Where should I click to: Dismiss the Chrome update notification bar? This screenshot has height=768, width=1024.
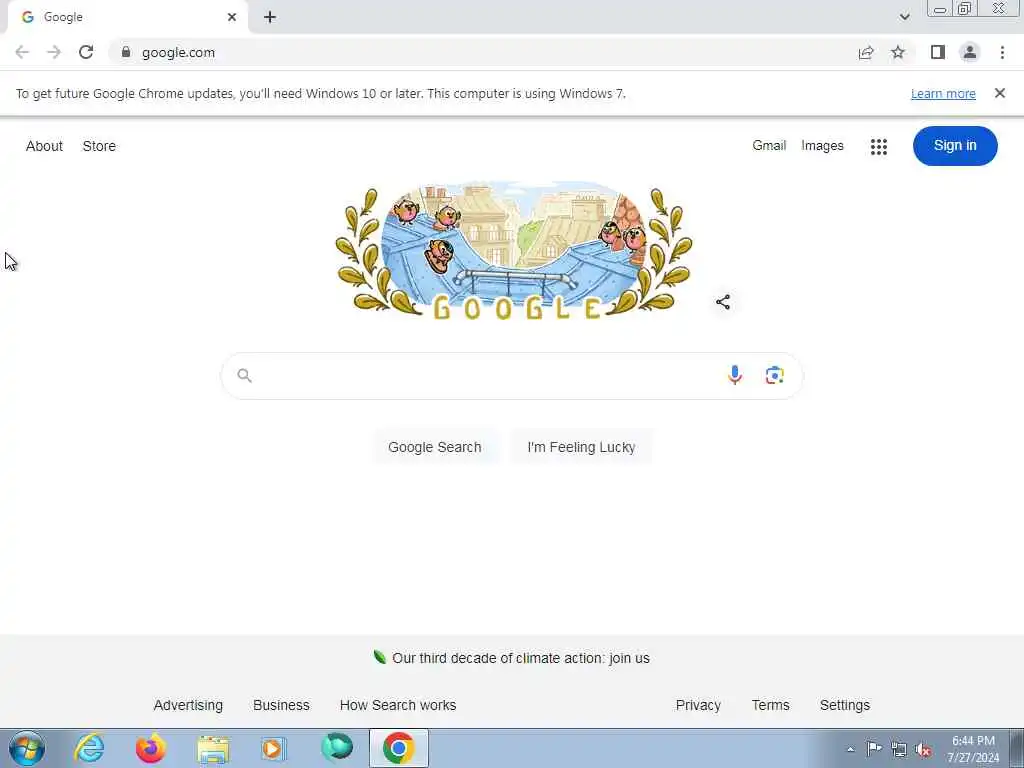pos(999,93)
